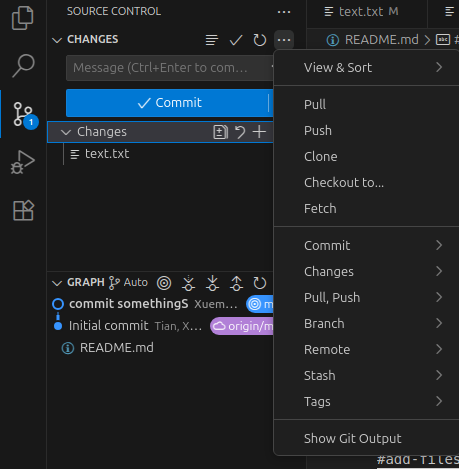Click the Go to Current History Item target icon
The width and height of the screenshot is (459, 469).
pyautogui.click(x=164, y=283)
